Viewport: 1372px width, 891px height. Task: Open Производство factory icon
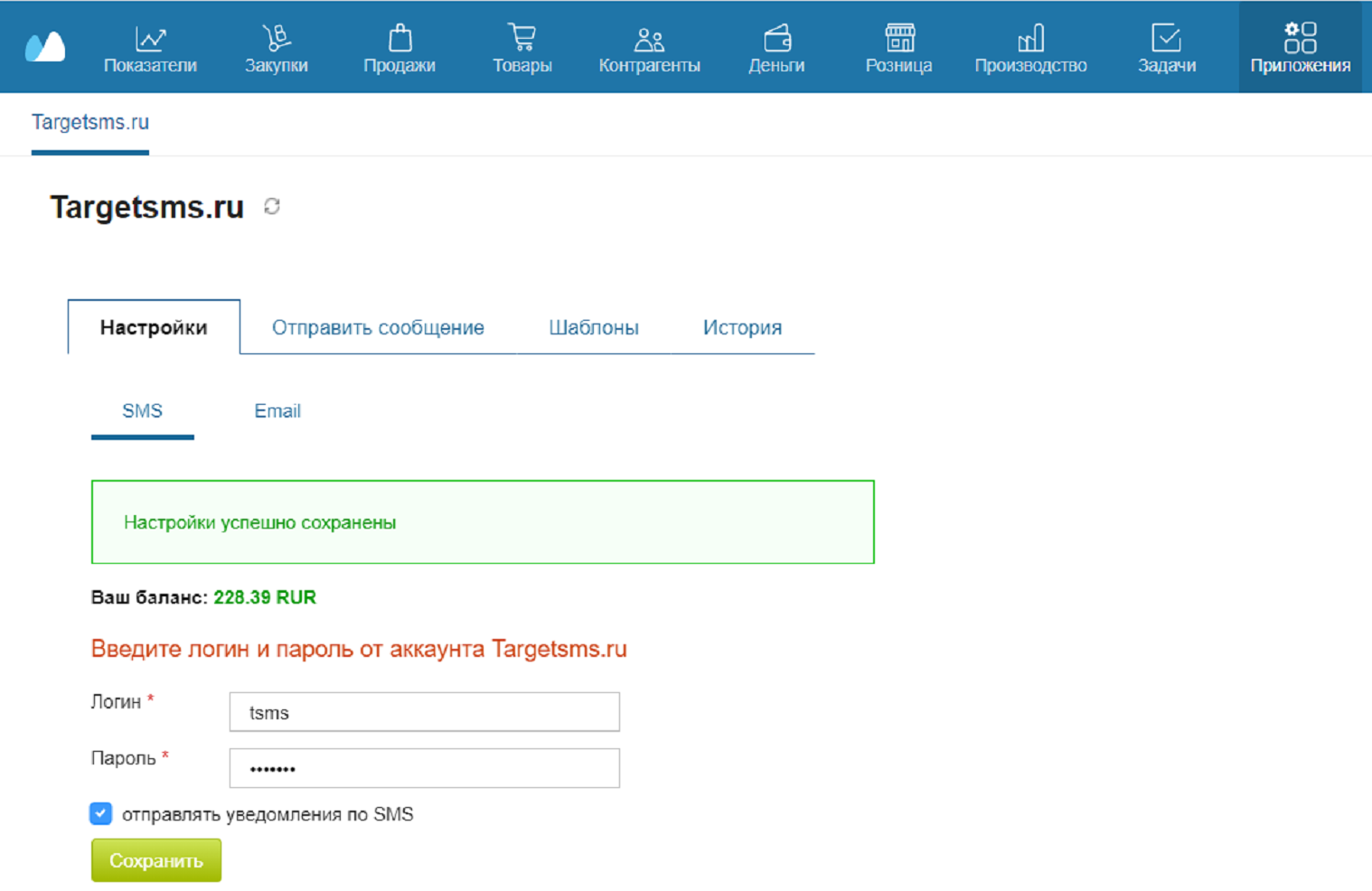(x=1030, y=38)
